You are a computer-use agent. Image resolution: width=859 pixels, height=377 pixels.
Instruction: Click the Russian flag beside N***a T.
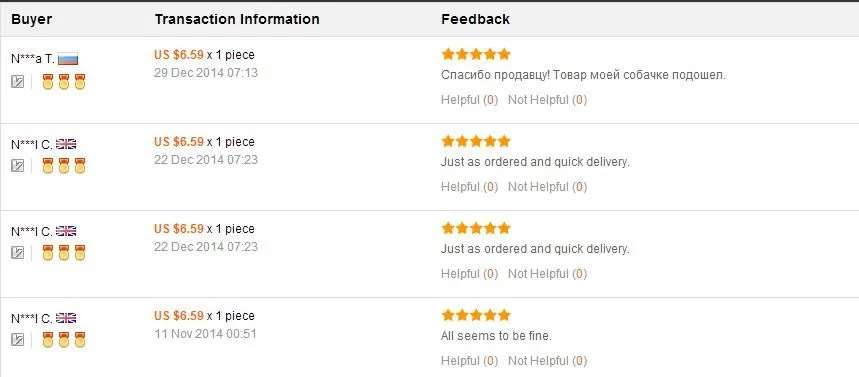(68, 59)
